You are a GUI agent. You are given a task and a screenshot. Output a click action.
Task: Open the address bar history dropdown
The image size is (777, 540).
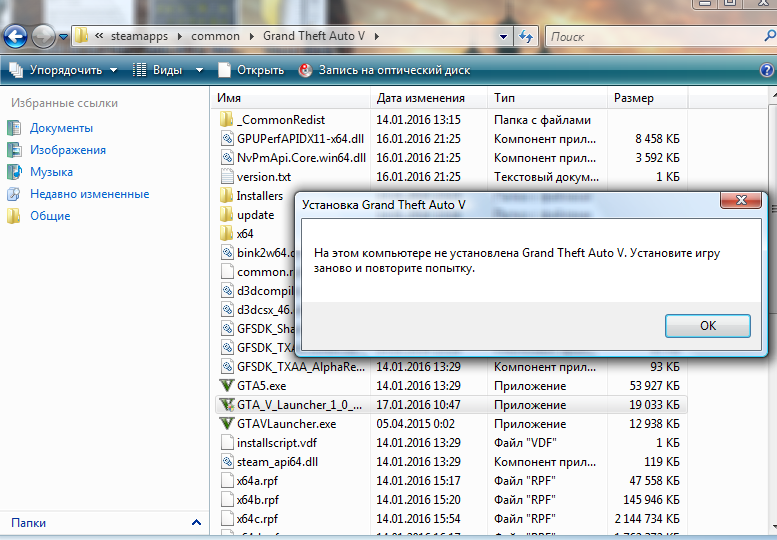click(x=503, y=37)
